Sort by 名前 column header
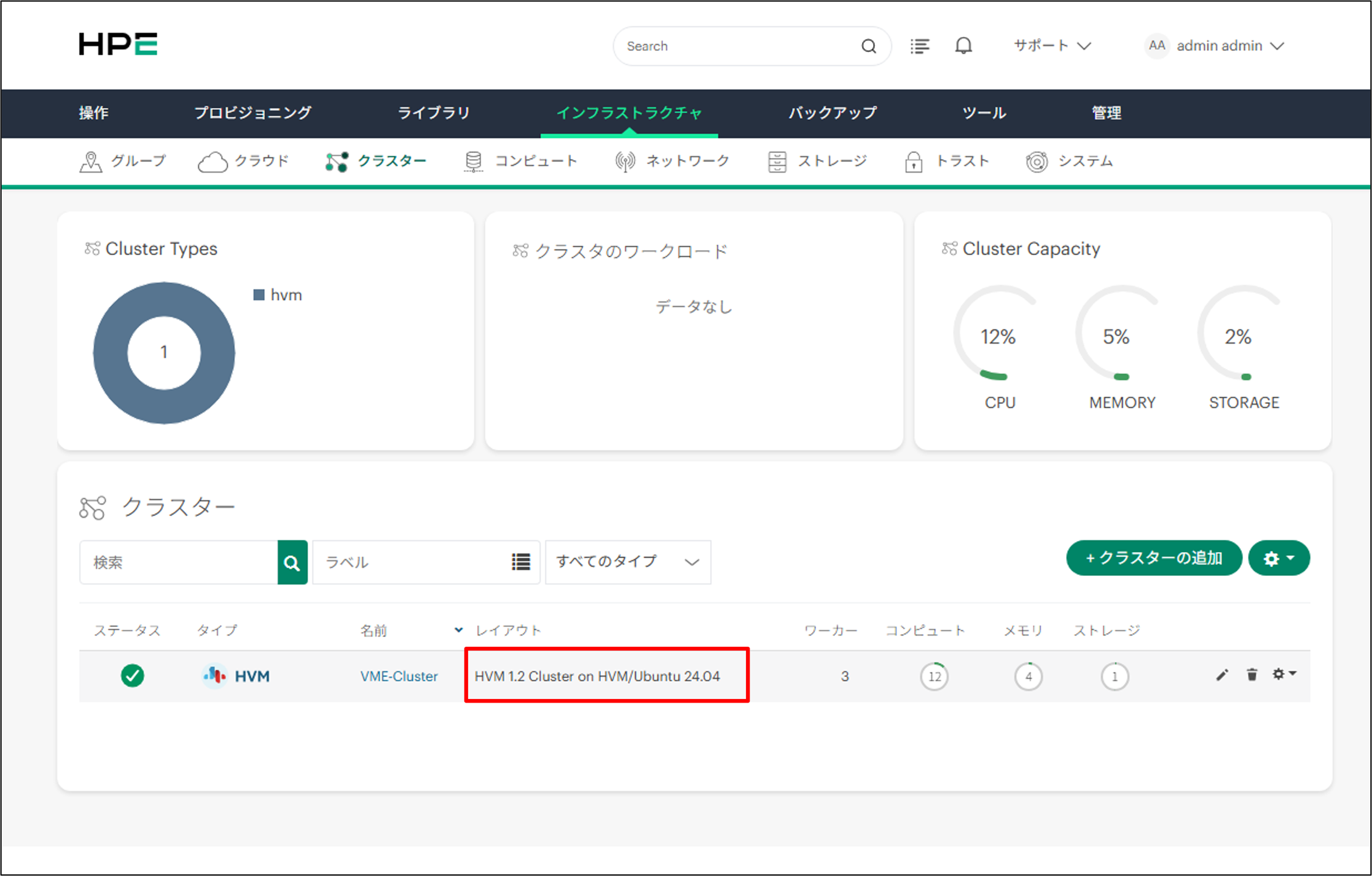The image size is (1372, 876). (x=374, y=630)
